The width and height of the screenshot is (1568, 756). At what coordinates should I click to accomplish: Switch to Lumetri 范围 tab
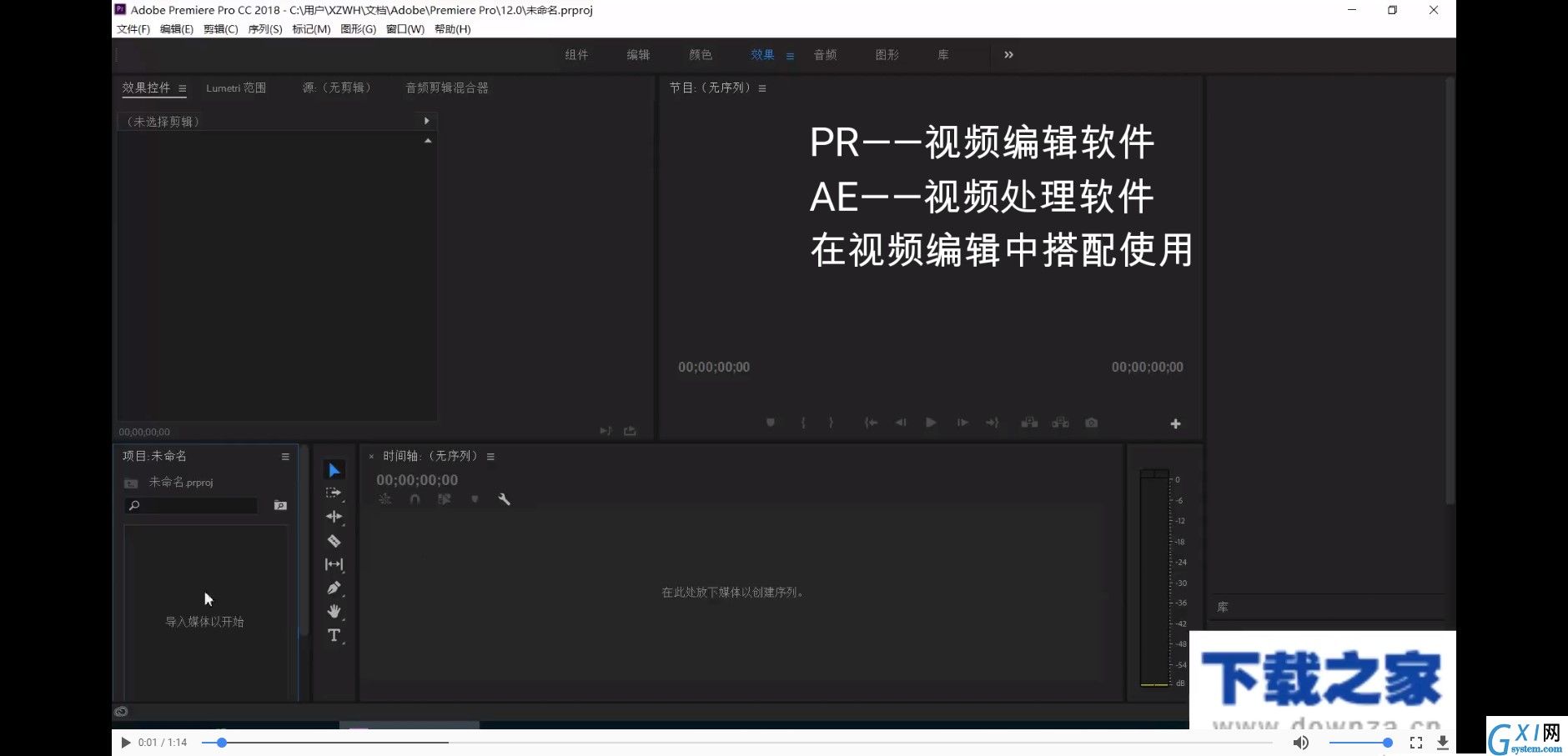236,88
